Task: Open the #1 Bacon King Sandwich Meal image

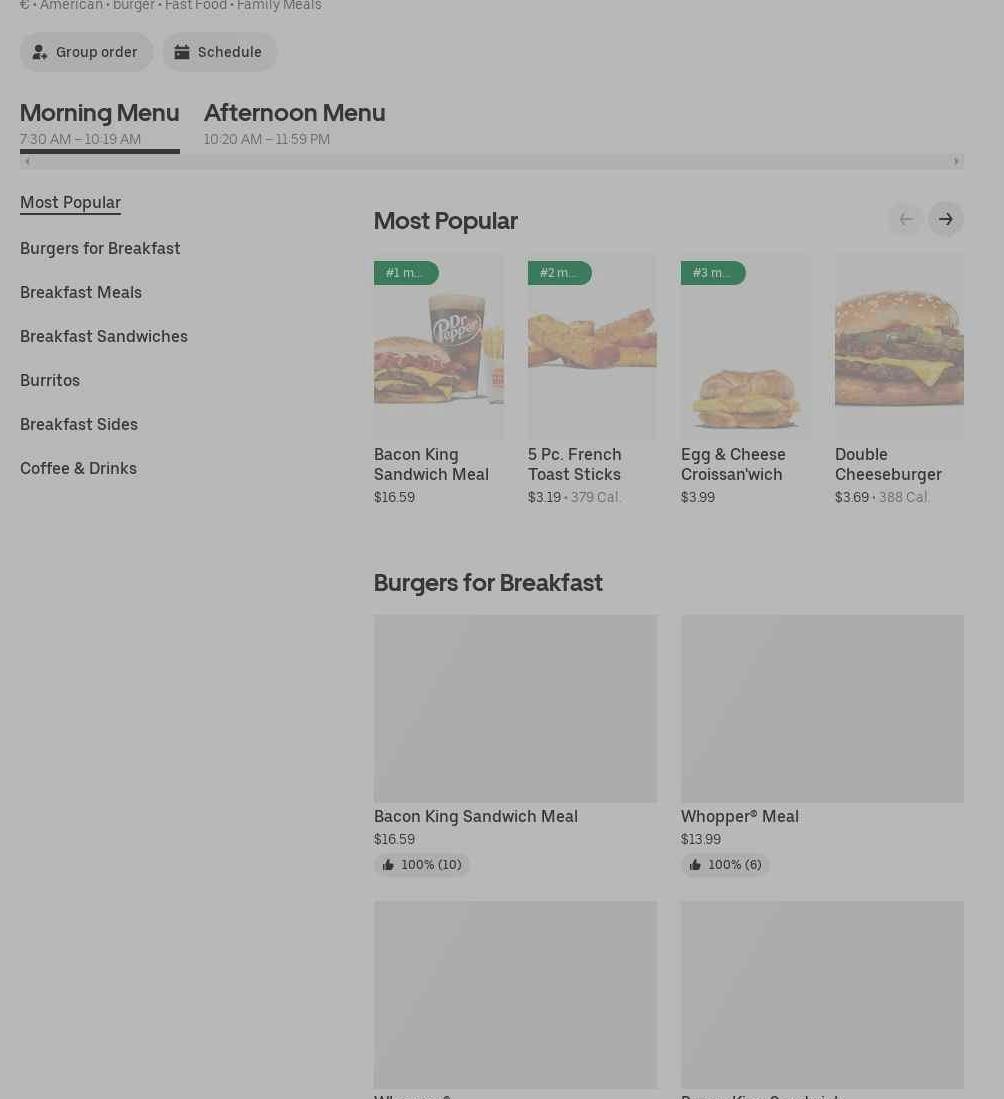Action: [x=438, y=346]
